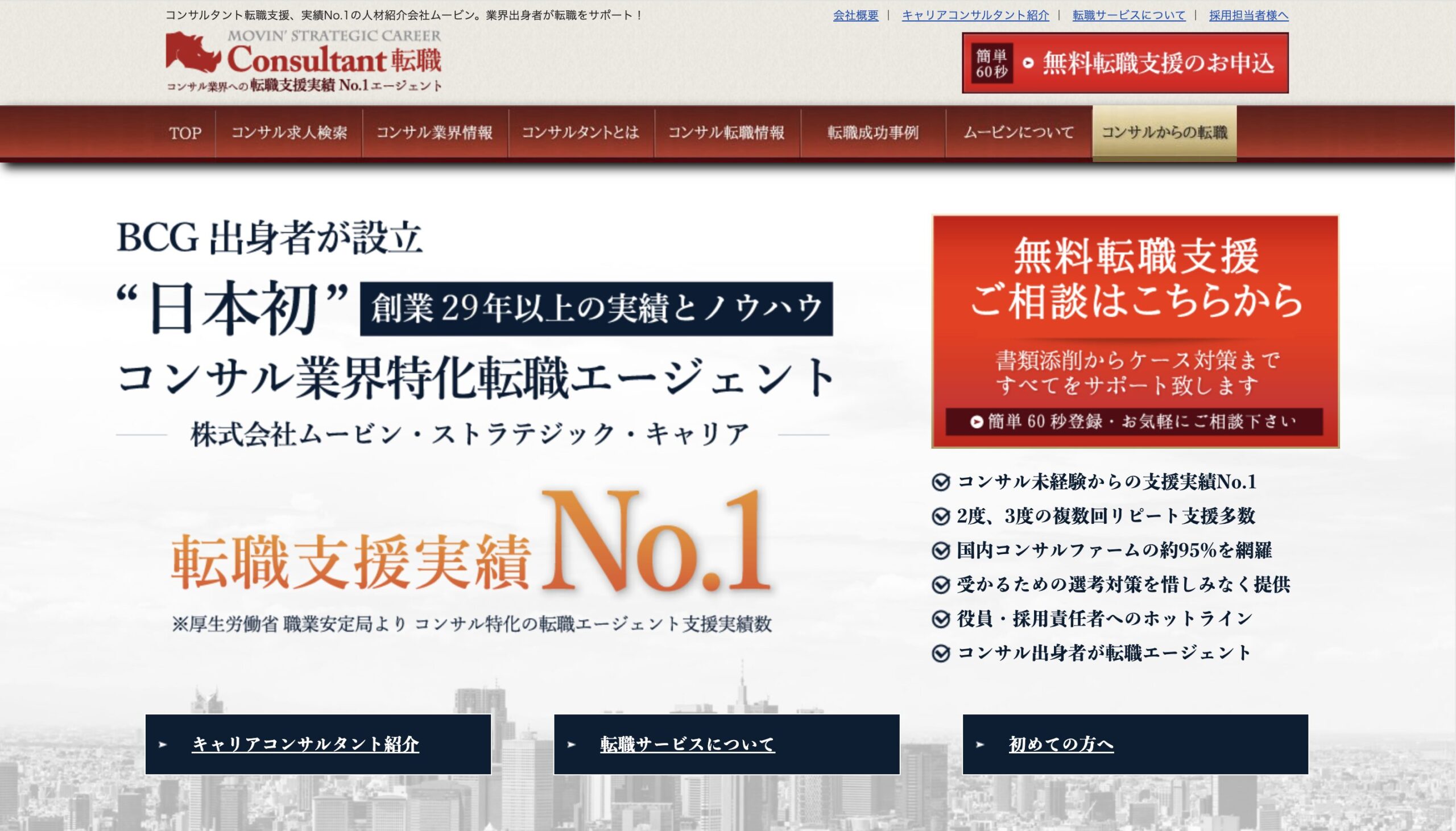This screenshot has width=1456, height=831.
Task: Open コンサル求人検索 navigation tab
Action: (289, 133)
